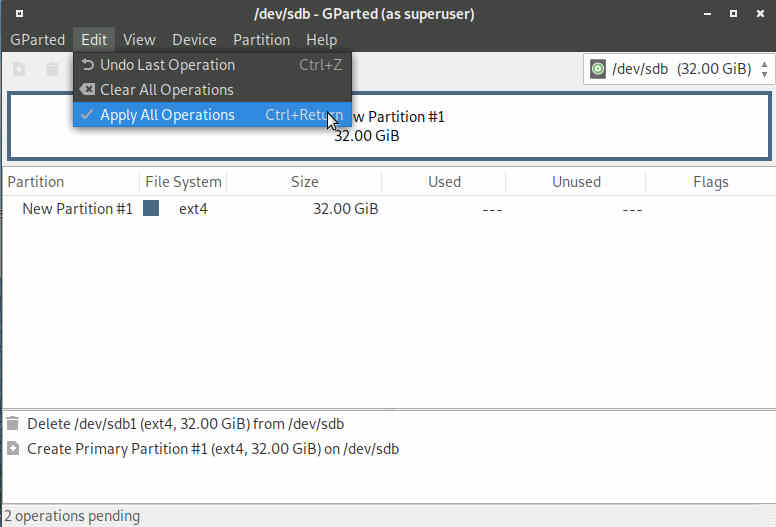This screenshot has height=527, width=776.
Task: Open the Help menu
Action: (x=321, y=40)
